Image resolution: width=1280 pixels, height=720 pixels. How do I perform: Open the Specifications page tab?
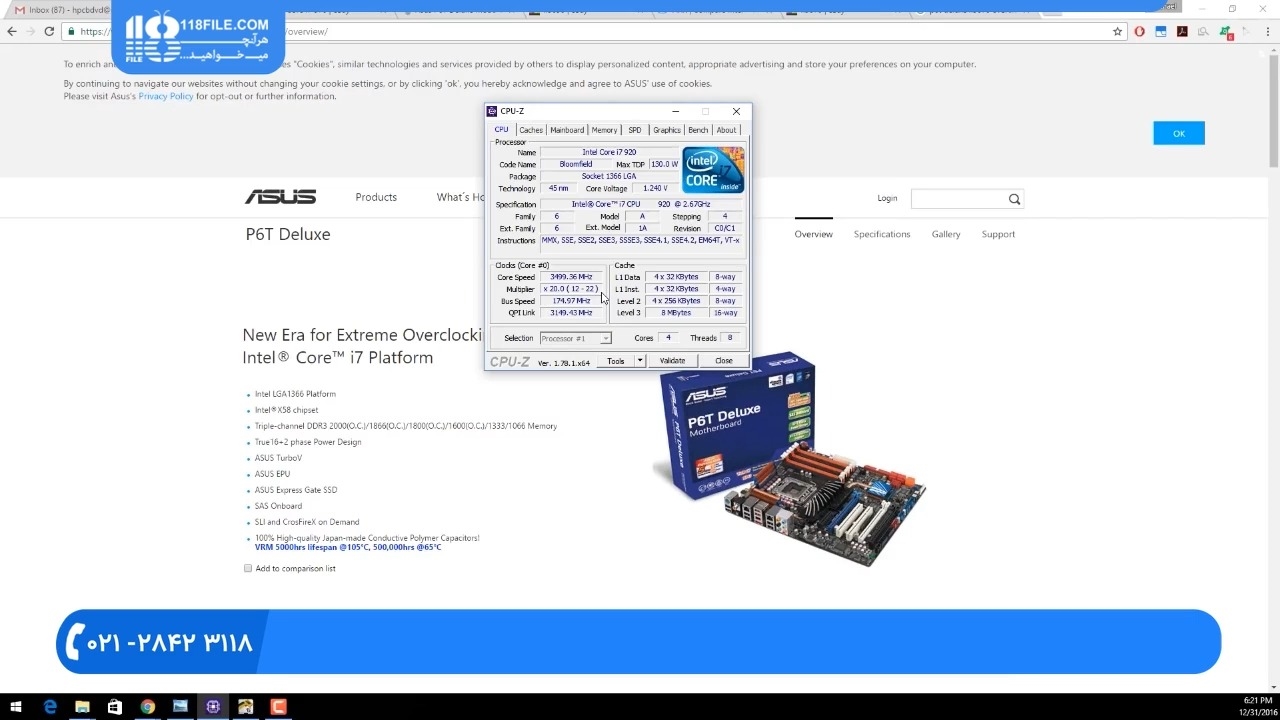pyautogui.click(x=881, y=234)
